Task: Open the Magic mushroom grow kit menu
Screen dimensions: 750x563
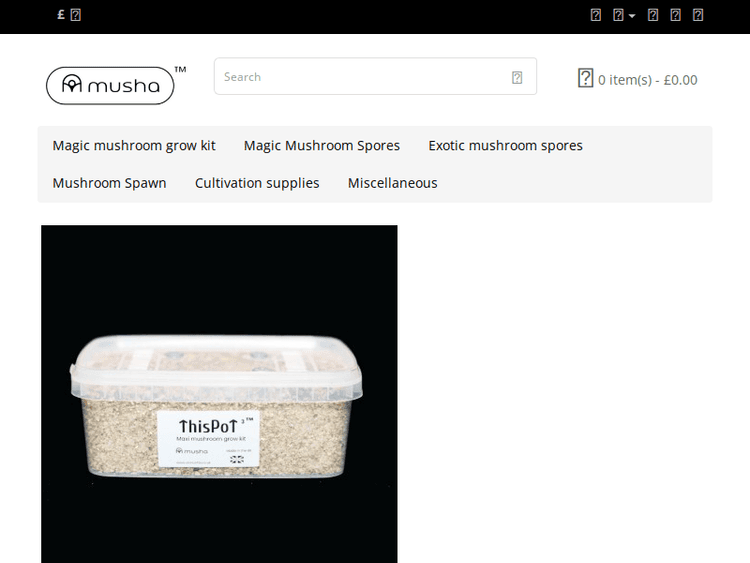Action: 134,146
